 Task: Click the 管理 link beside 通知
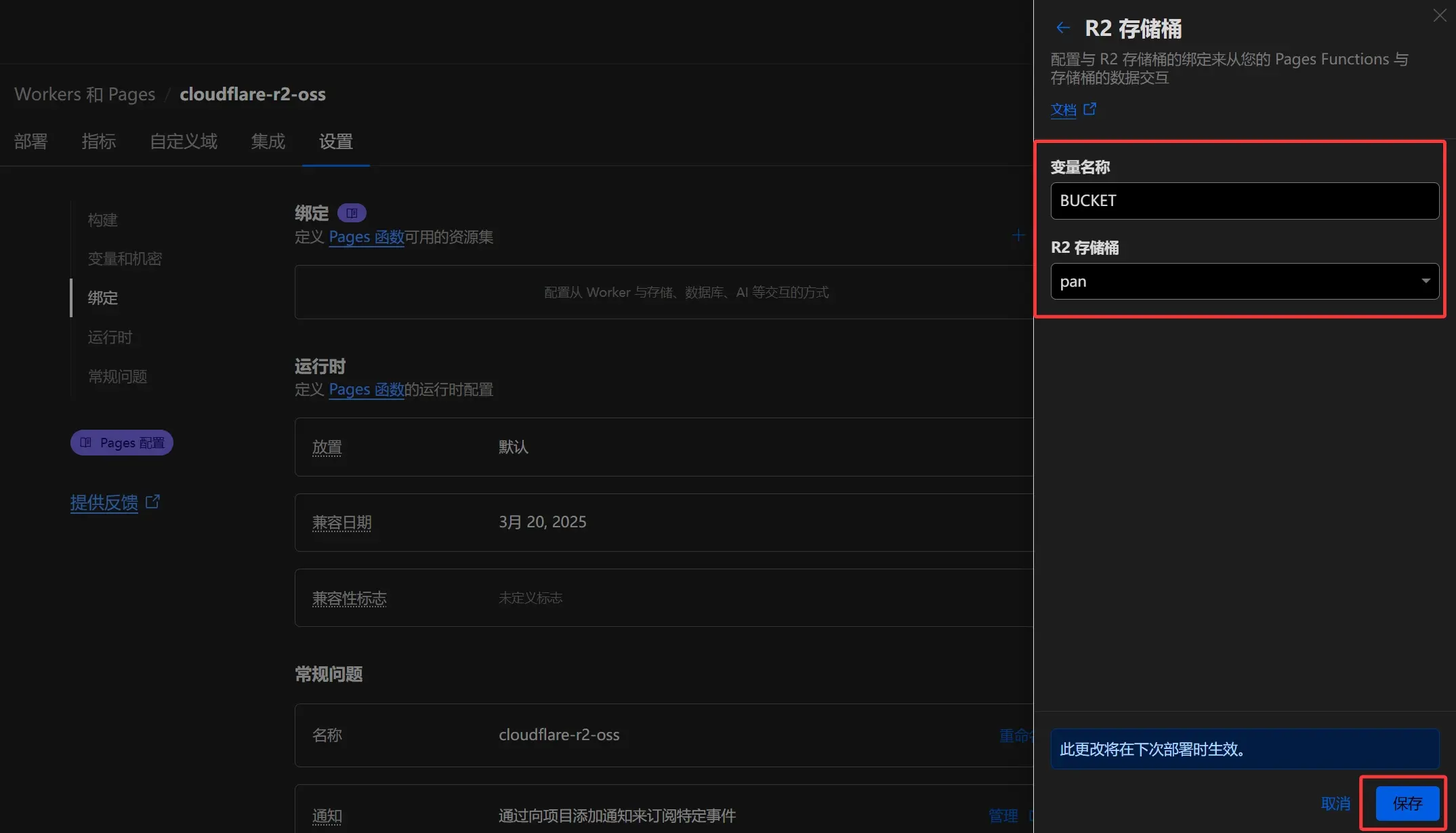[1003, 815]
